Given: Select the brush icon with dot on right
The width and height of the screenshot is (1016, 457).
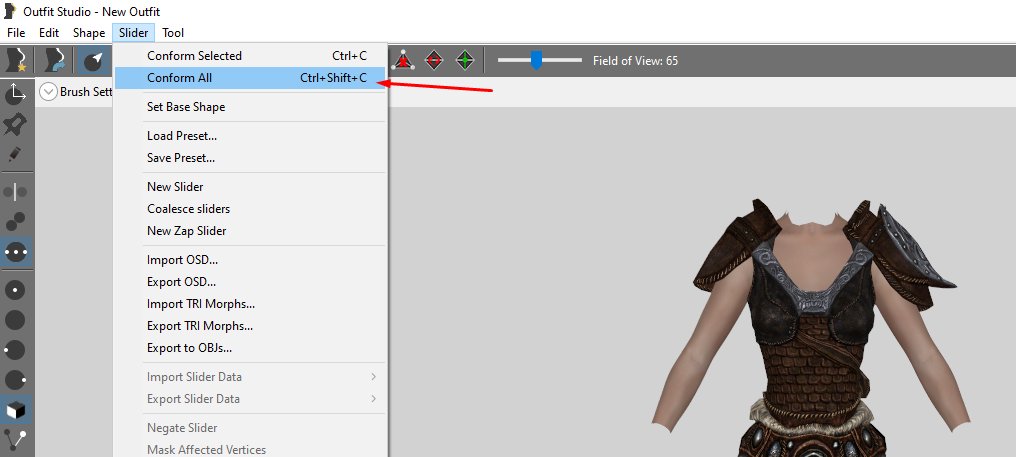Looking at the screenshot, I should [x=15, y=379].
